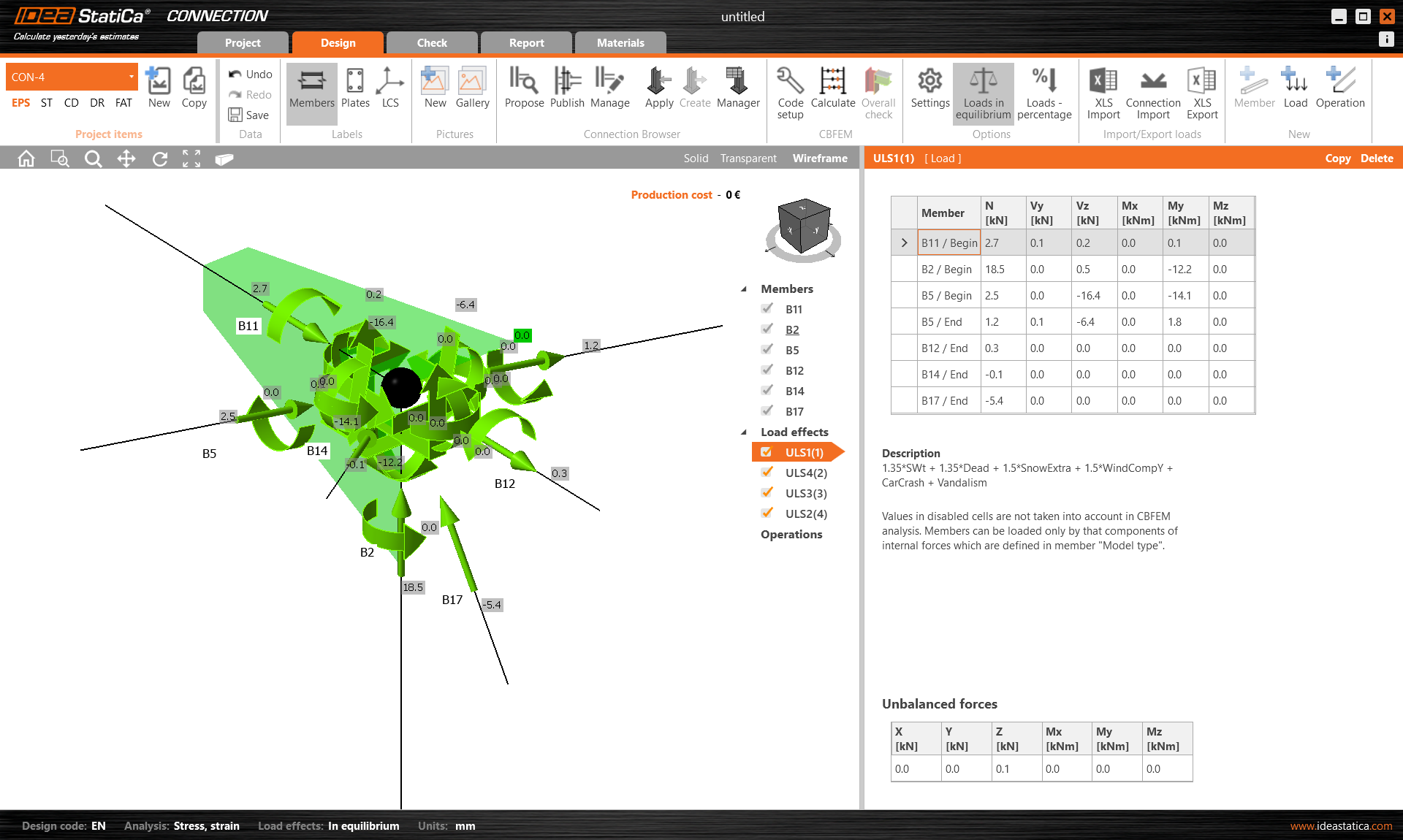This screenshot has width=1403, height=840.
Task: Switch view to Solid mode
Action: pyautogui.click(x=696, y=159)
